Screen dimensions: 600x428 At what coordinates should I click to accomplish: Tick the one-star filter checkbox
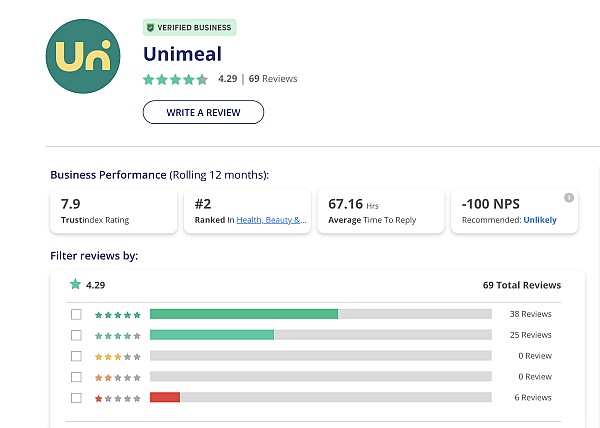76,398
